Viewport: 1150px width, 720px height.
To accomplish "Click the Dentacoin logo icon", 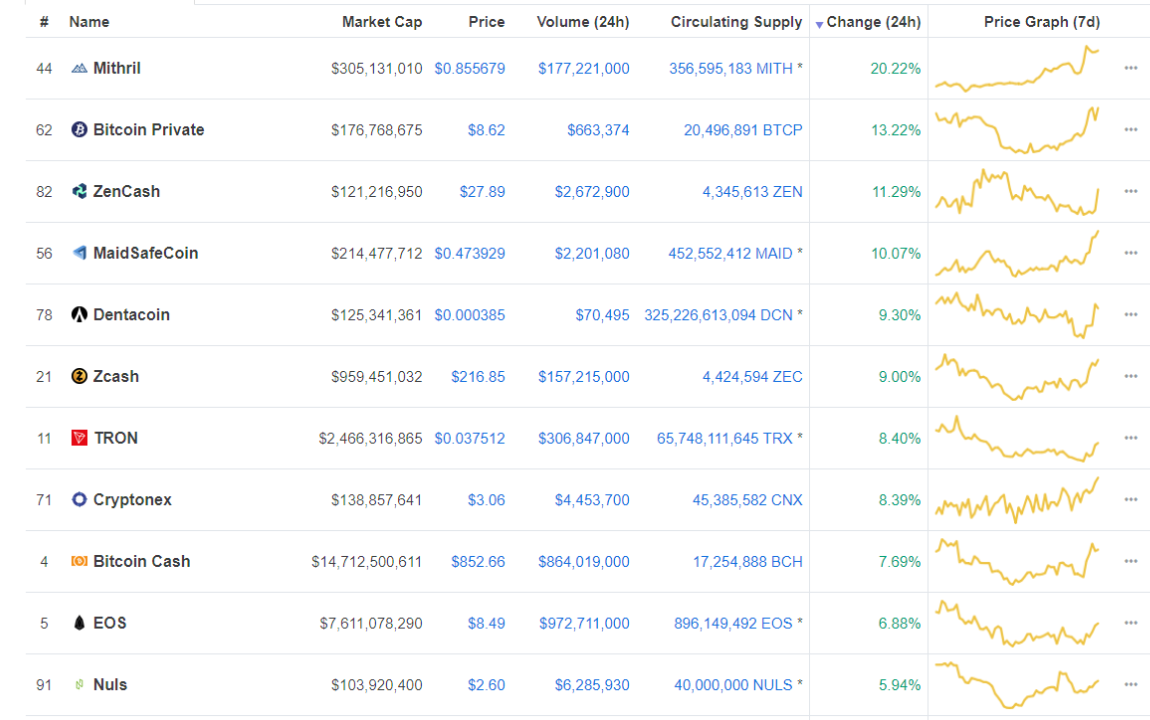I will (79, 315).
